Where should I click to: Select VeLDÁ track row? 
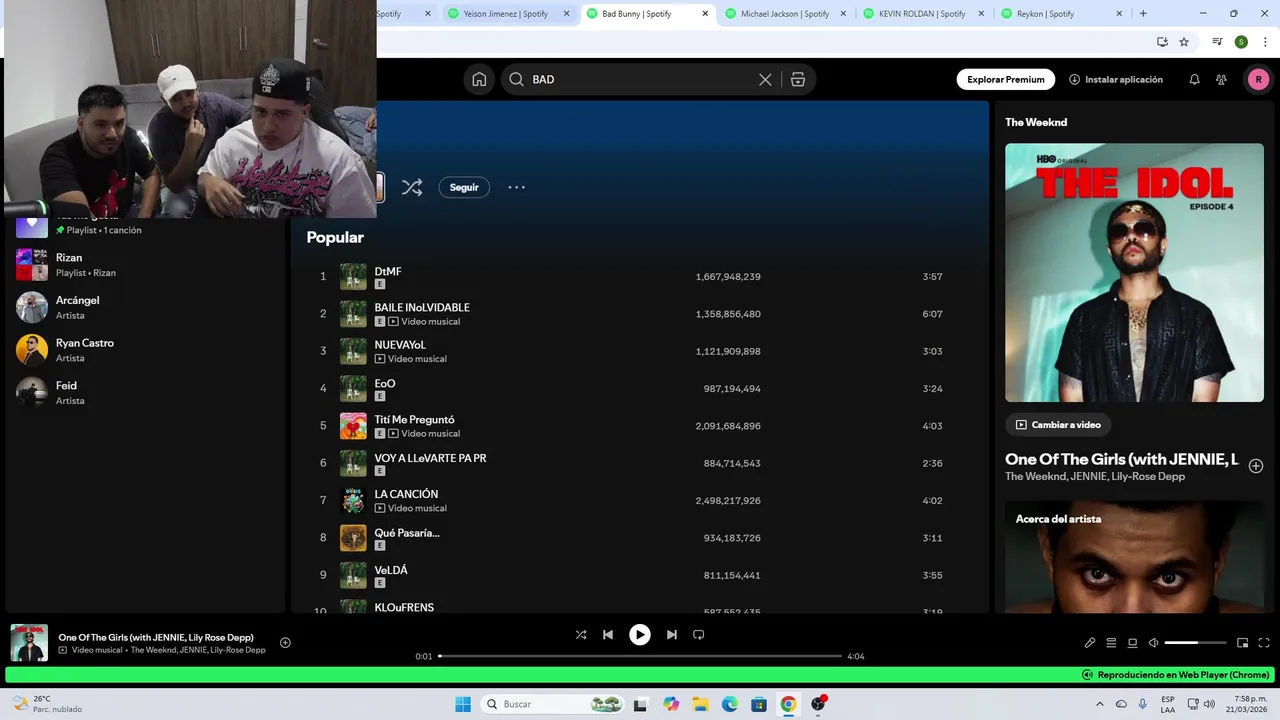click(x=640, y=575)
